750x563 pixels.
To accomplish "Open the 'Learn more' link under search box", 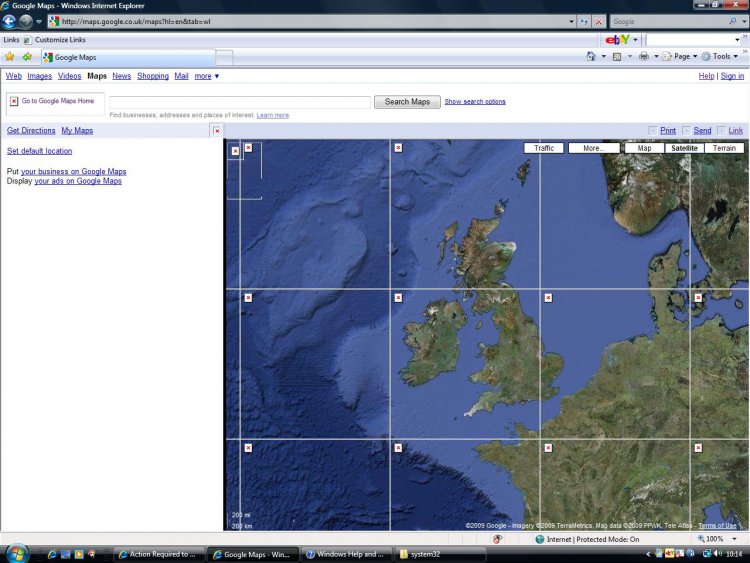I will point(273,115).
